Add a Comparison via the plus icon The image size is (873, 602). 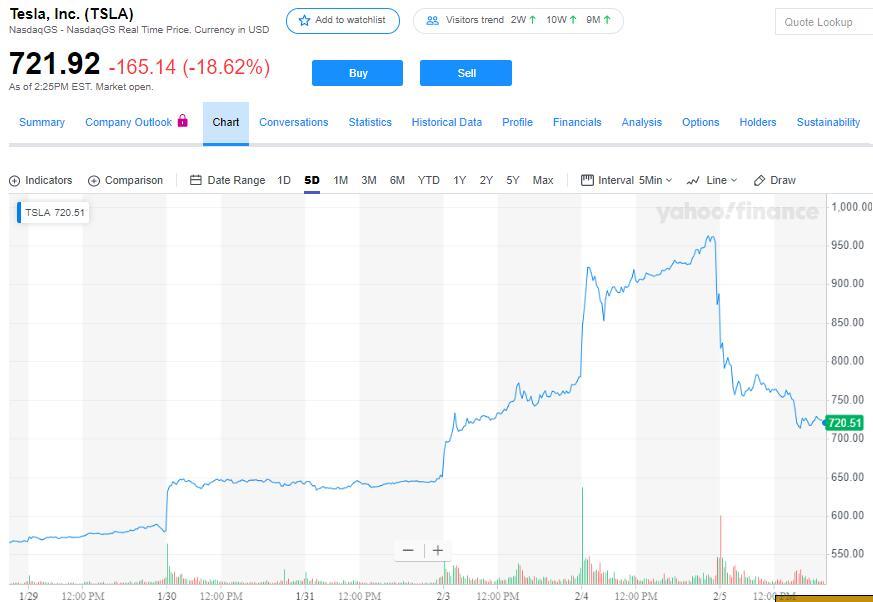(94, 181)
